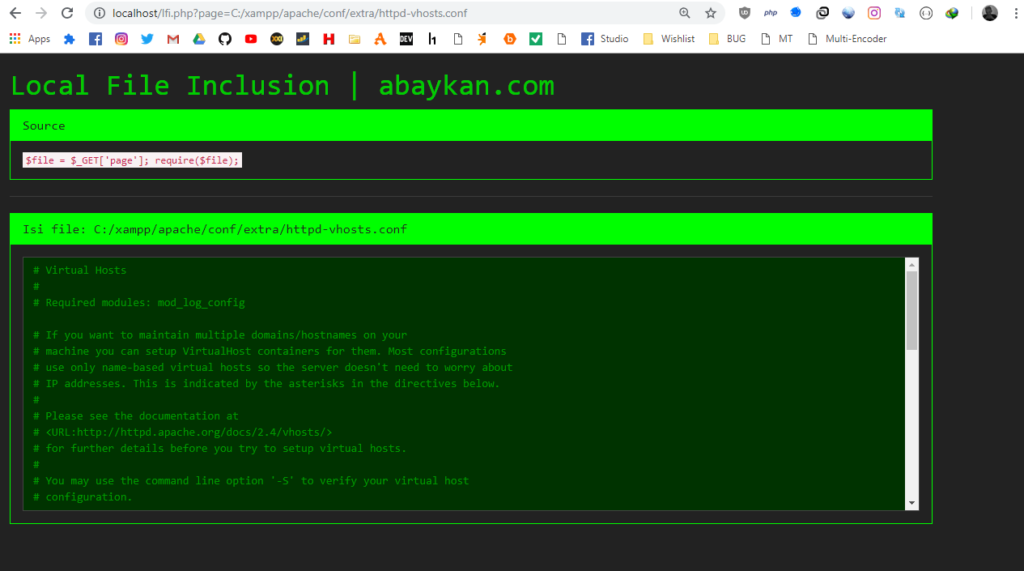Open the HackerOne h1 bookmark
Image resolution: width=1024 pixels, height=571 pixels.
432,39
